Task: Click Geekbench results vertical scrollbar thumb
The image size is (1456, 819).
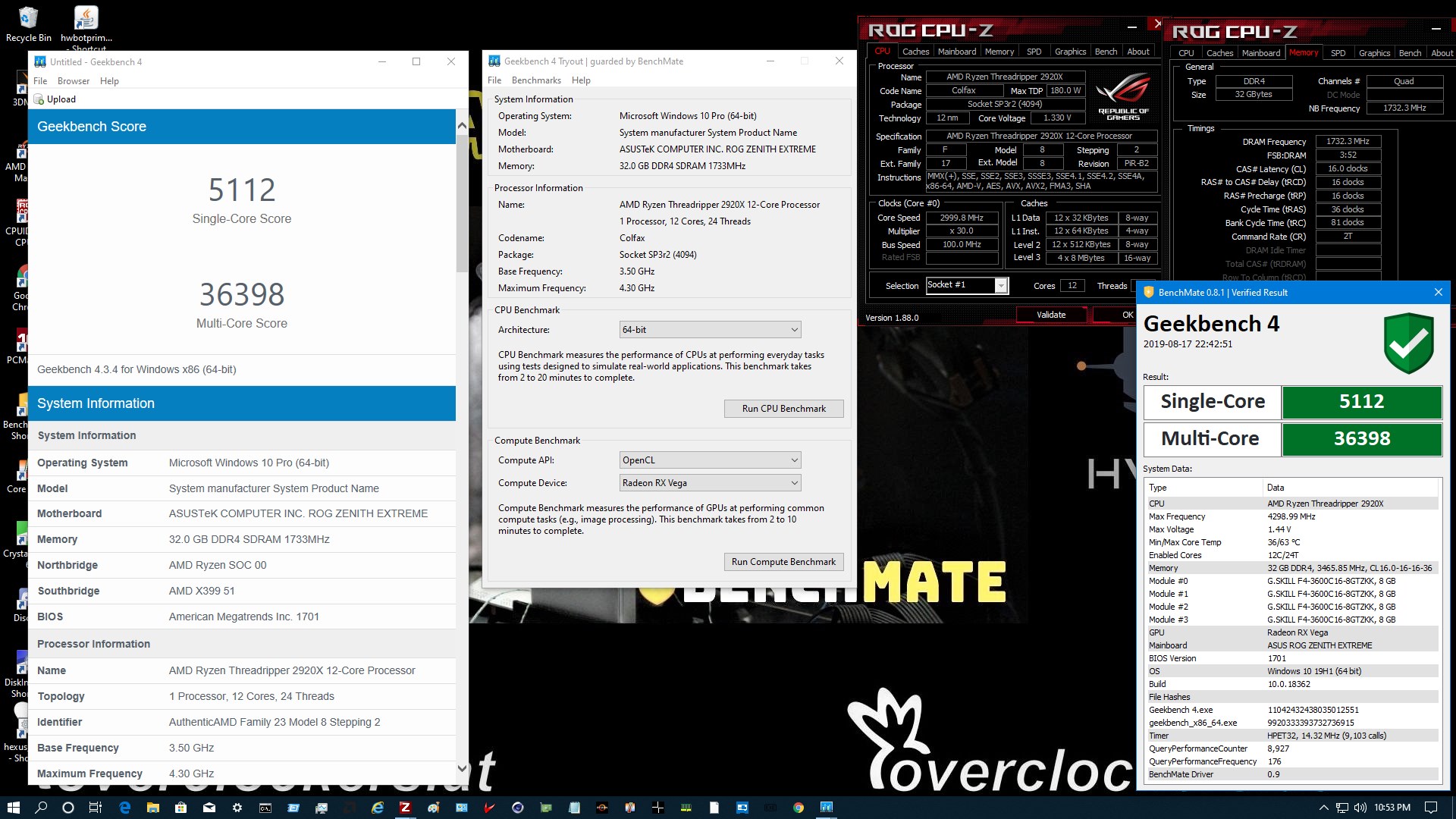Action: (x=462, y=203)
